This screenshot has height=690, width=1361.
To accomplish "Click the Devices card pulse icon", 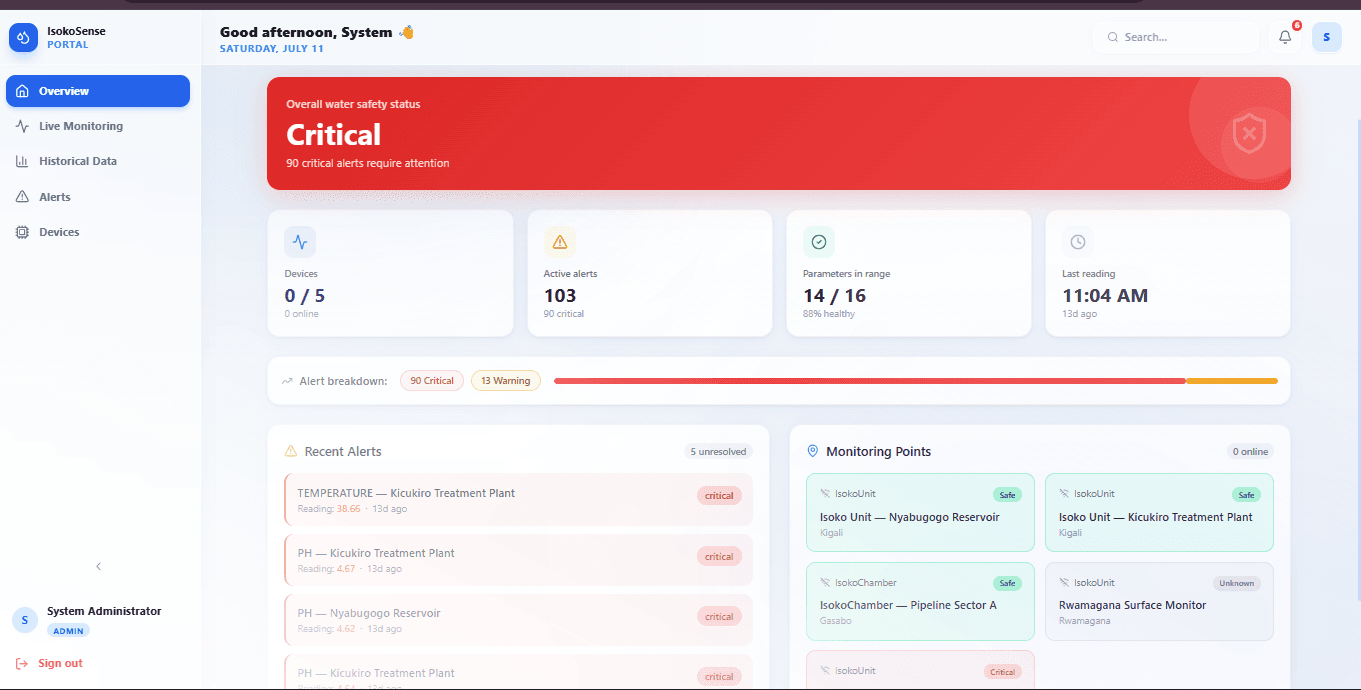I will tap(300, 242).
